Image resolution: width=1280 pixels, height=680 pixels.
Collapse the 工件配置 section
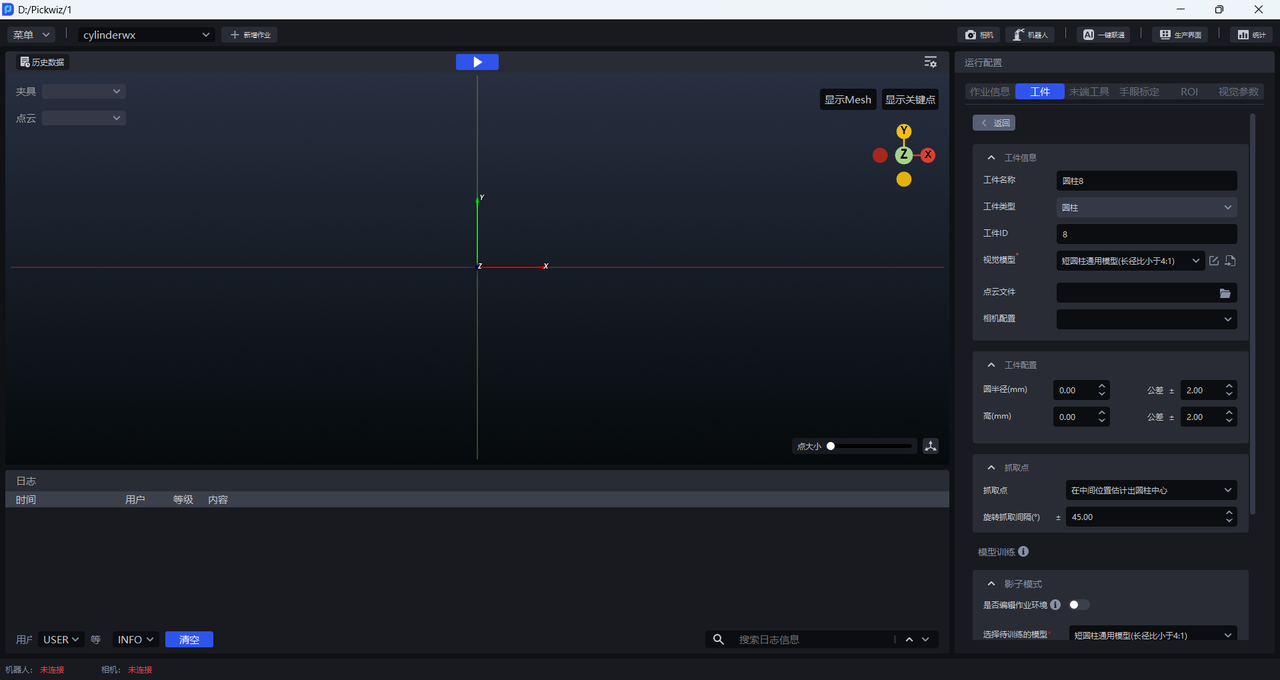click(x=991, y=365)
